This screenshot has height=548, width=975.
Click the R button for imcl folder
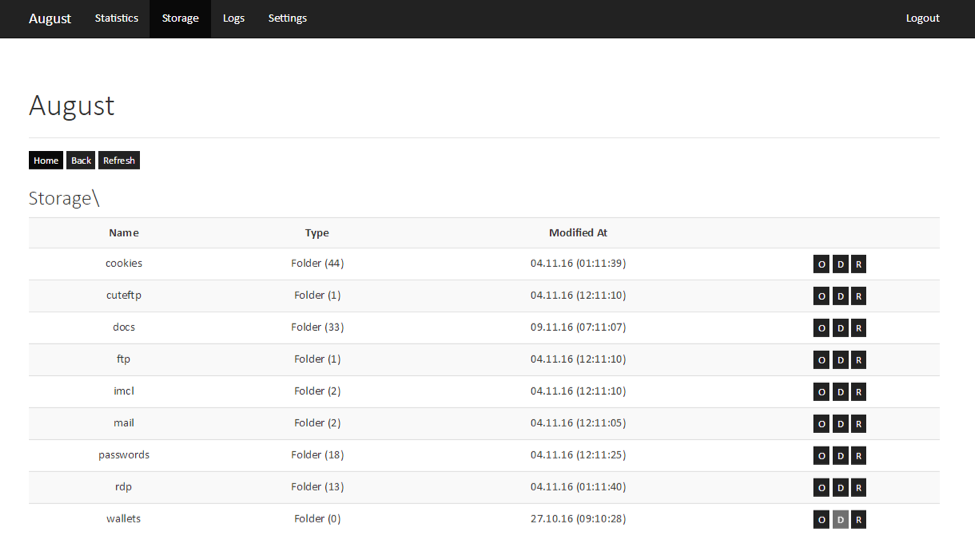tap(858, 392)
